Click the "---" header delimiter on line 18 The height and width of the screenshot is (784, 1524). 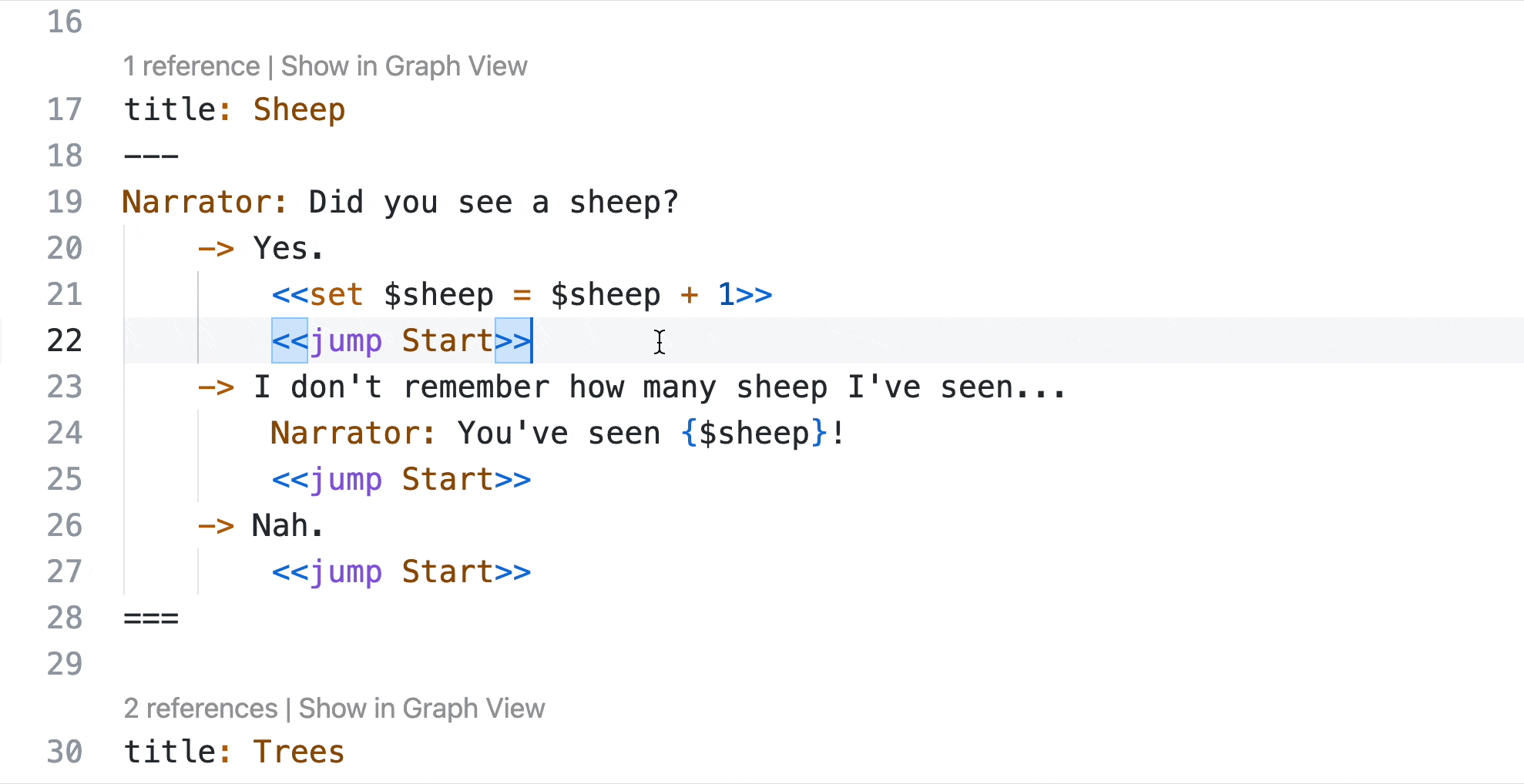click(151, 156)
